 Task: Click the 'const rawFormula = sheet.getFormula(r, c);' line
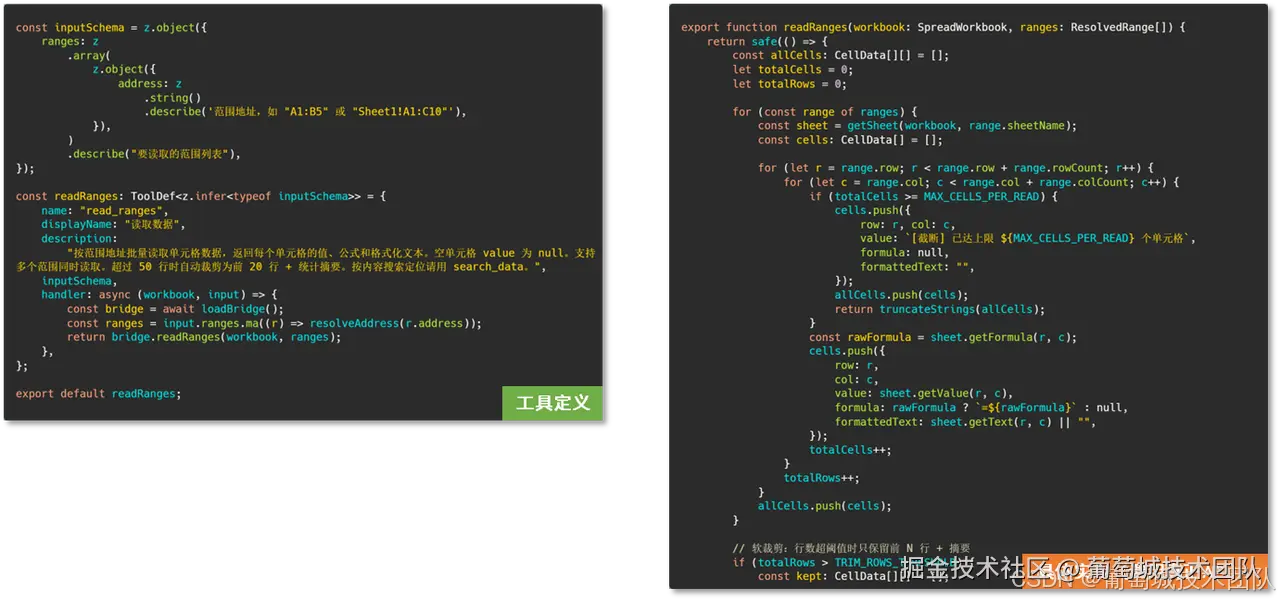coord(943,337)
